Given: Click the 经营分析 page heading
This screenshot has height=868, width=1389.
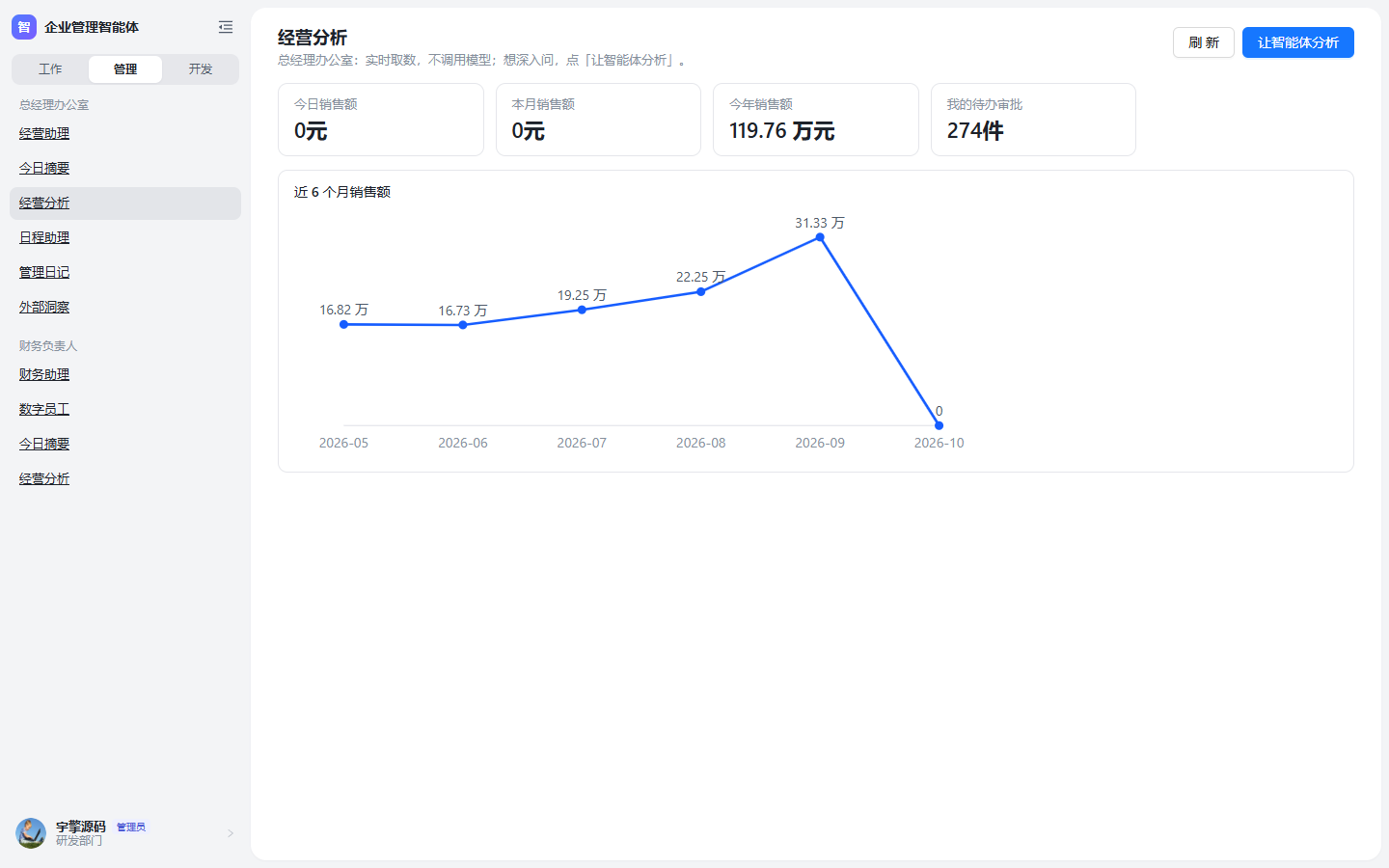Looking at the screenshot, I should [313, 38].
